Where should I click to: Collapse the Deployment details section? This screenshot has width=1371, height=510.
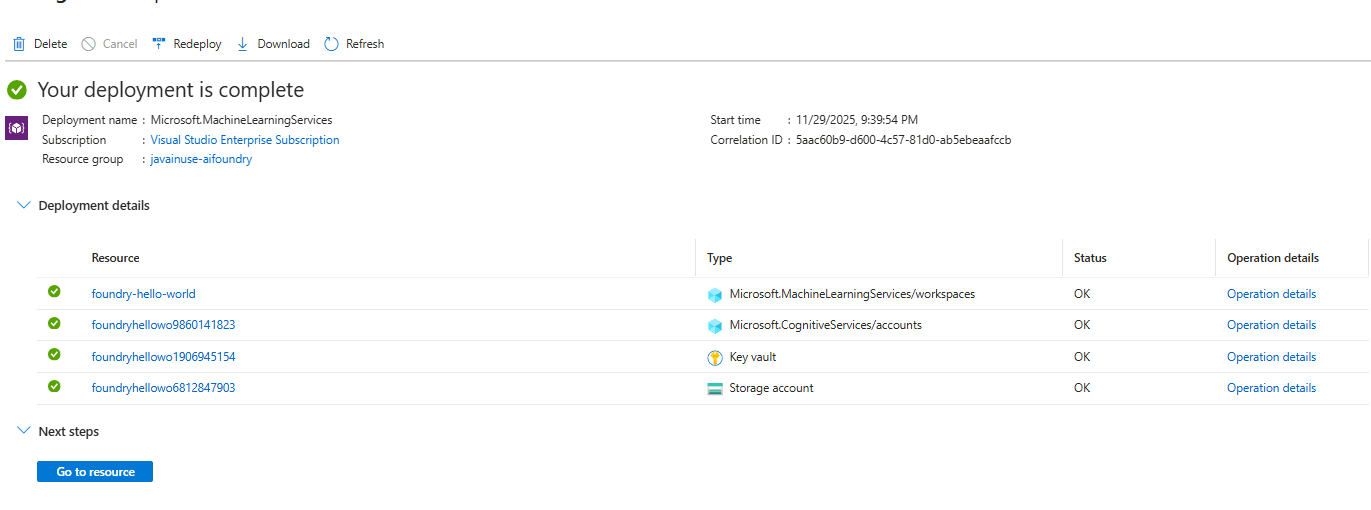click(x=25, y=205)
